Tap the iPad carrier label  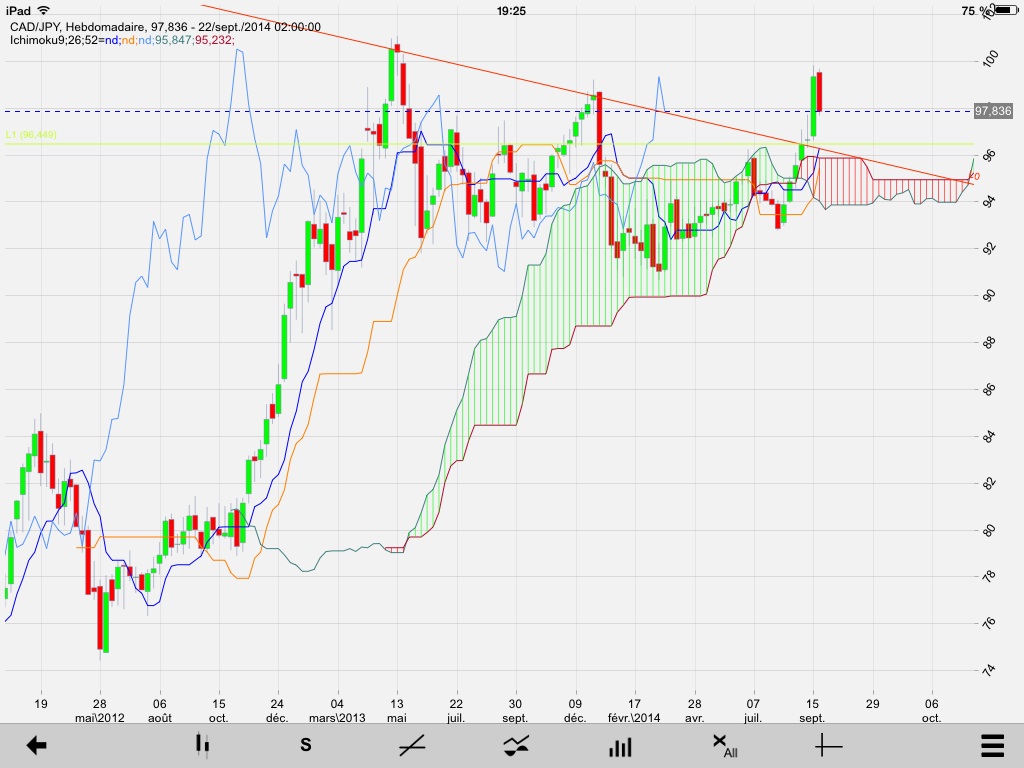[x=18, y=10]
